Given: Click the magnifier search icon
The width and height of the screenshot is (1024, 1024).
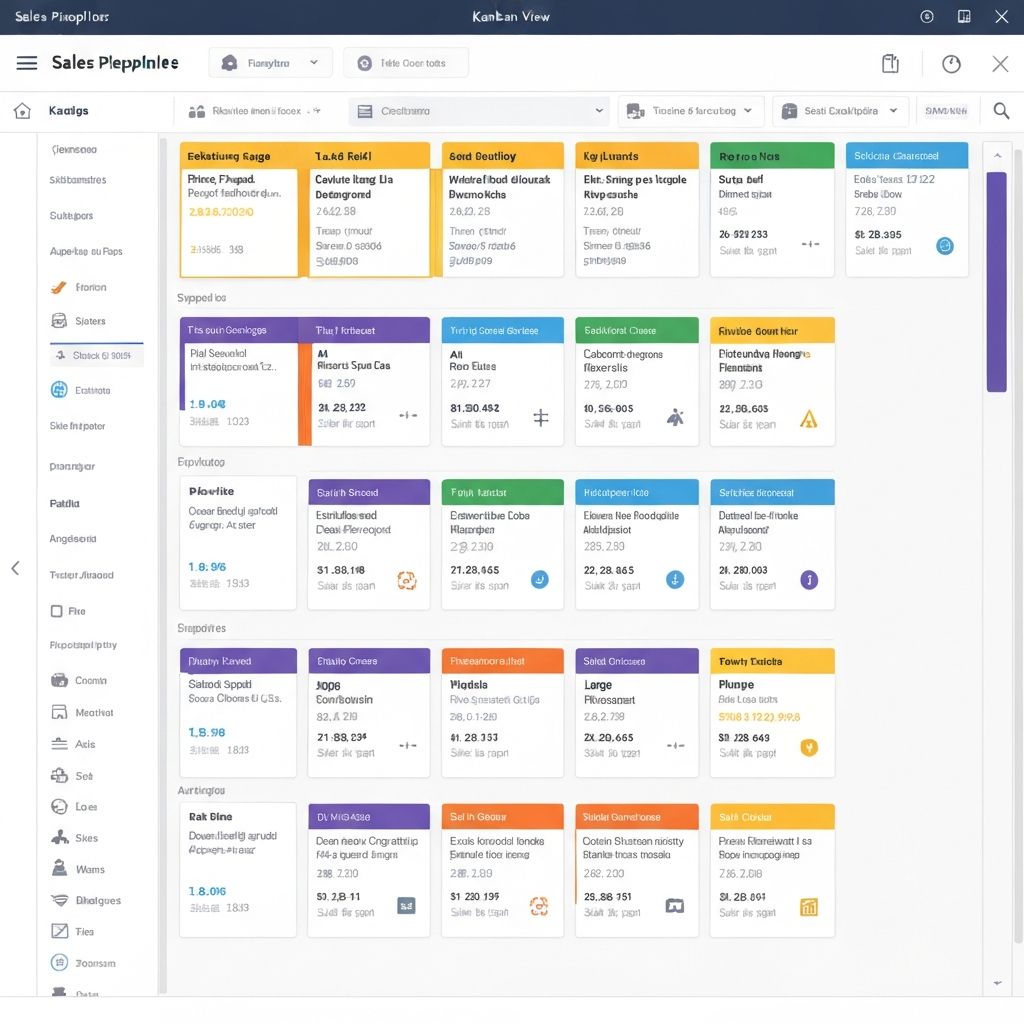Looking at the screenshot, I should tap(1001, 111).
